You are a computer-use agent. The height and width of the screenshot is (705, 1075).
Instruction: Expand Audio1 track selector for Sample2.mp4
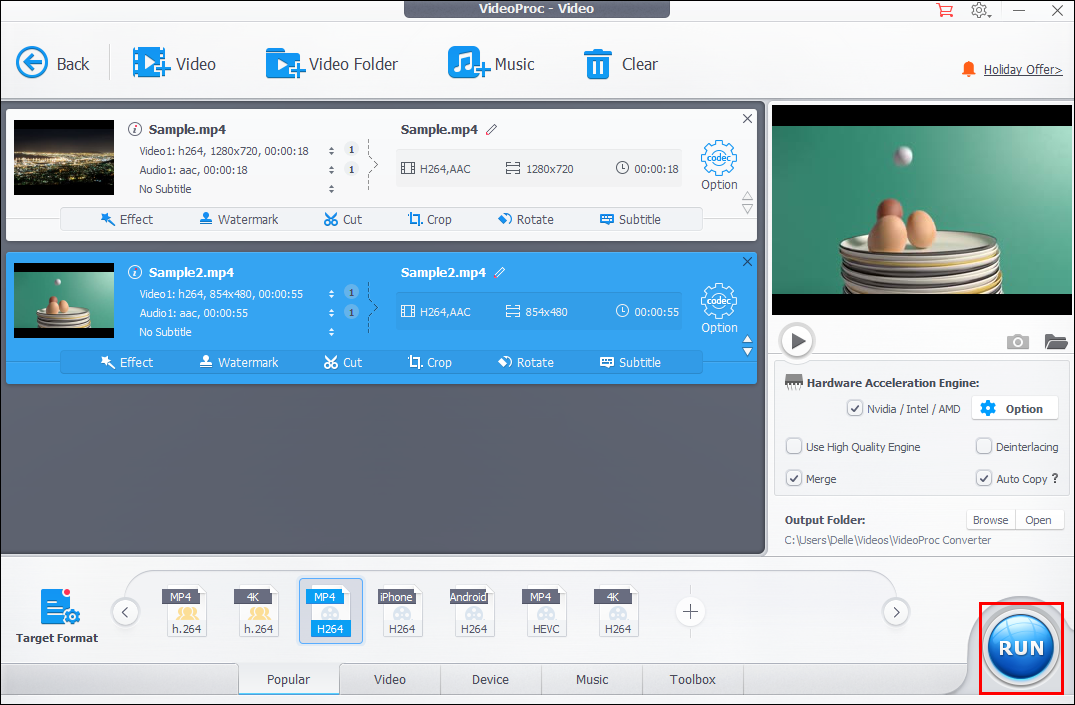tap(331, 313)
